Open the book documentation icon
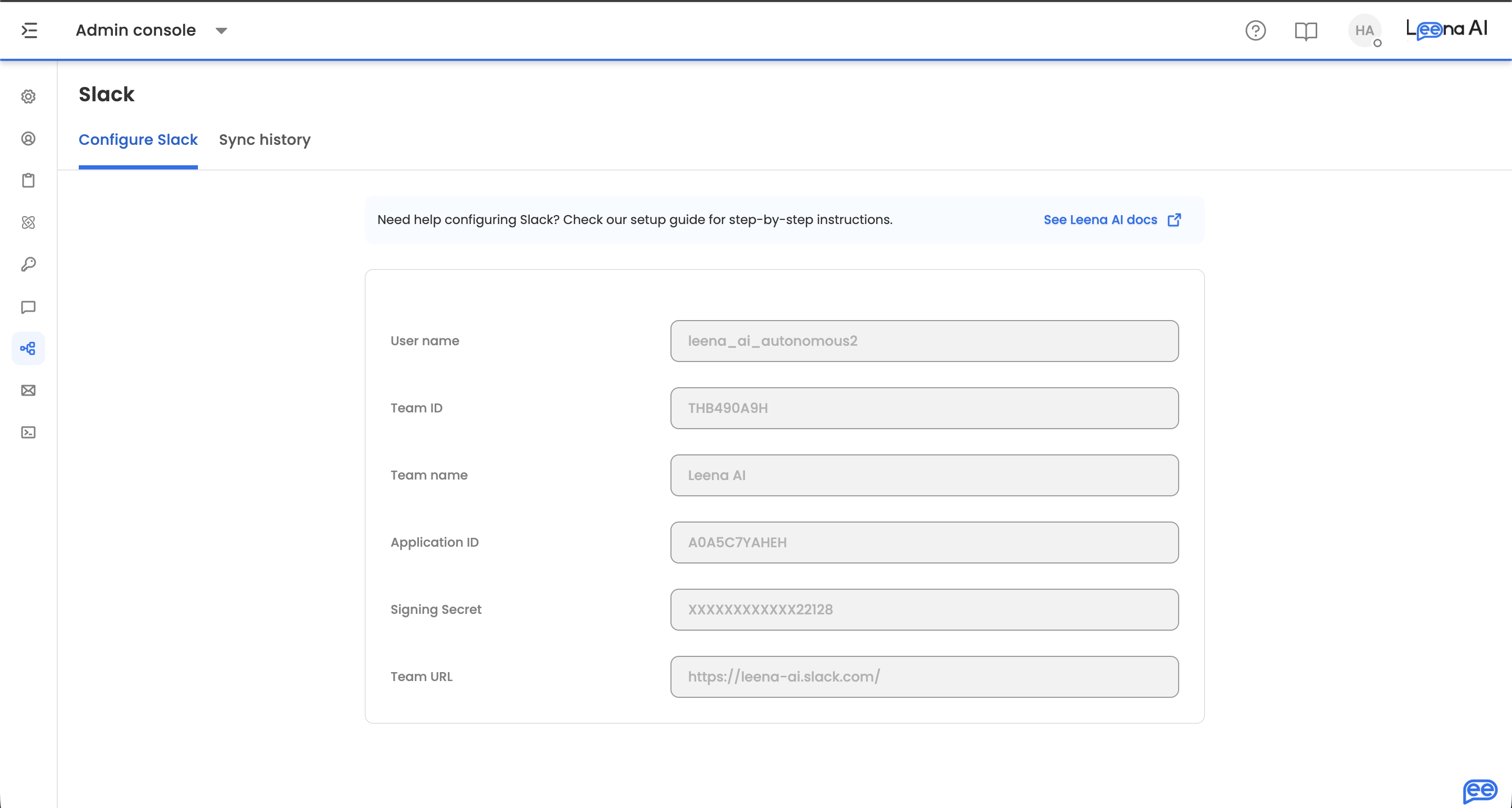Viewport: 1512px width, 808px height. (x=1306, y=30)
